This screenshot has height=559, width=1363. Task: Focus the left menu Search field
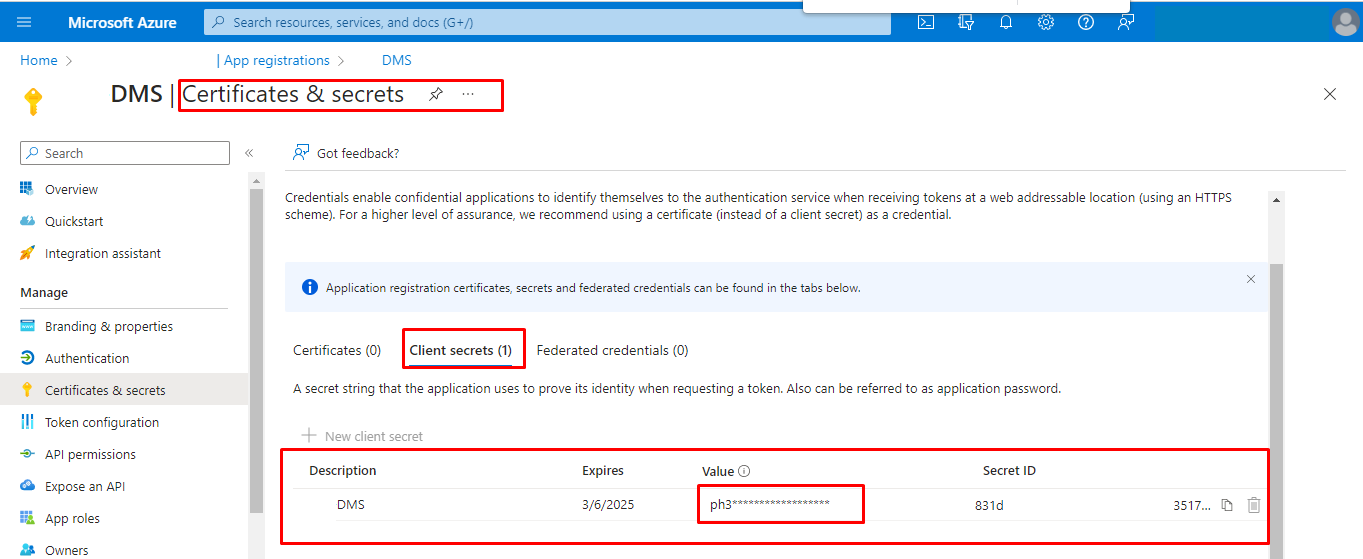[125, 153]
